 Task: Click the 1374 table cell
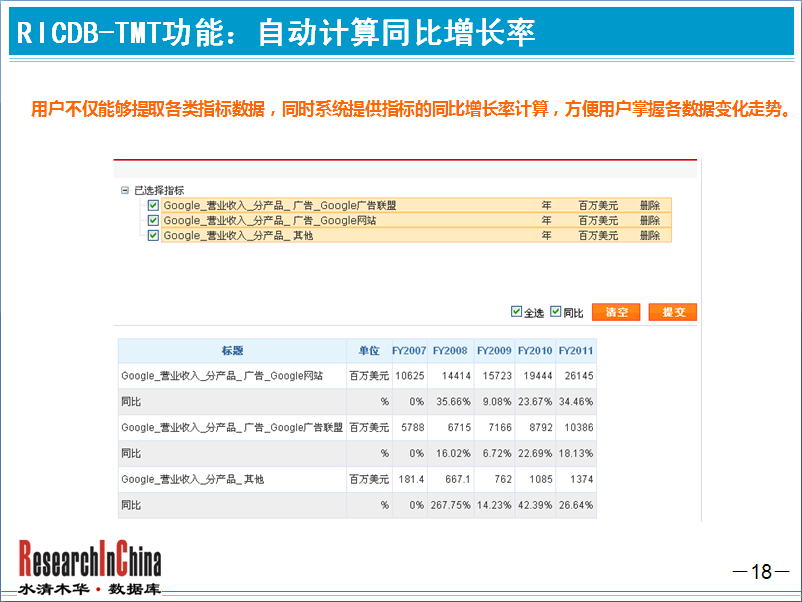[x=576, y=479]
